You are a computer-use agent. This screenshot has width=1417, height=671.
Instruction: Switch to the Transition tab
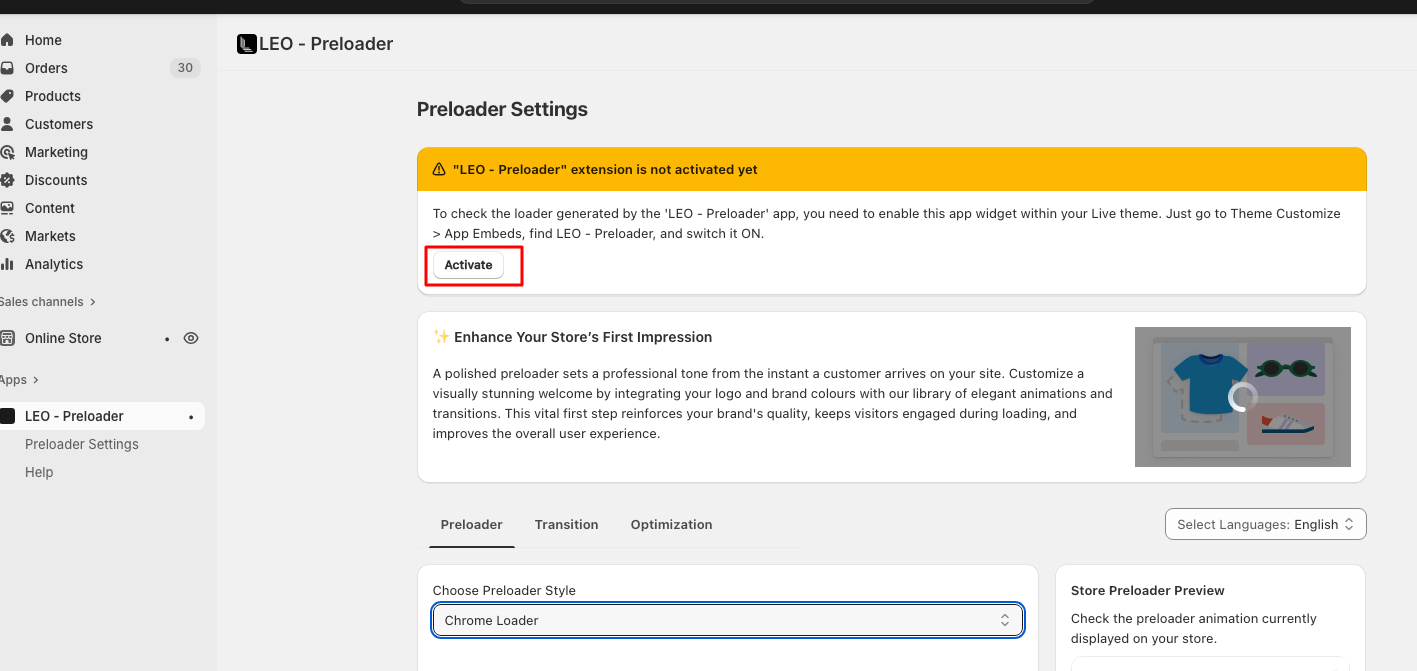(x=567, y=525)
